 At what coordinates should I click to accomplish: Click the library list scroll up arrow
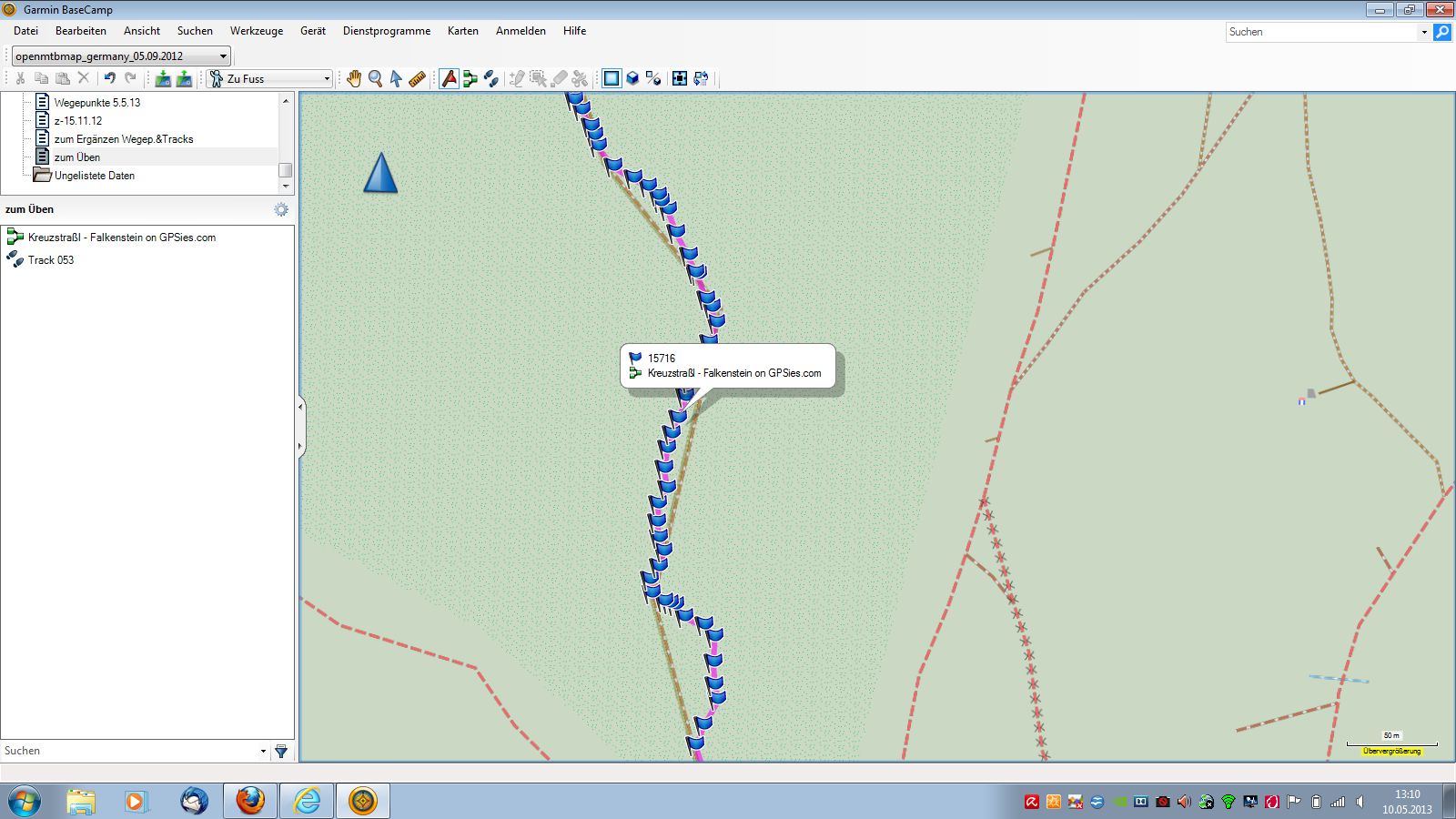(286, 100)
